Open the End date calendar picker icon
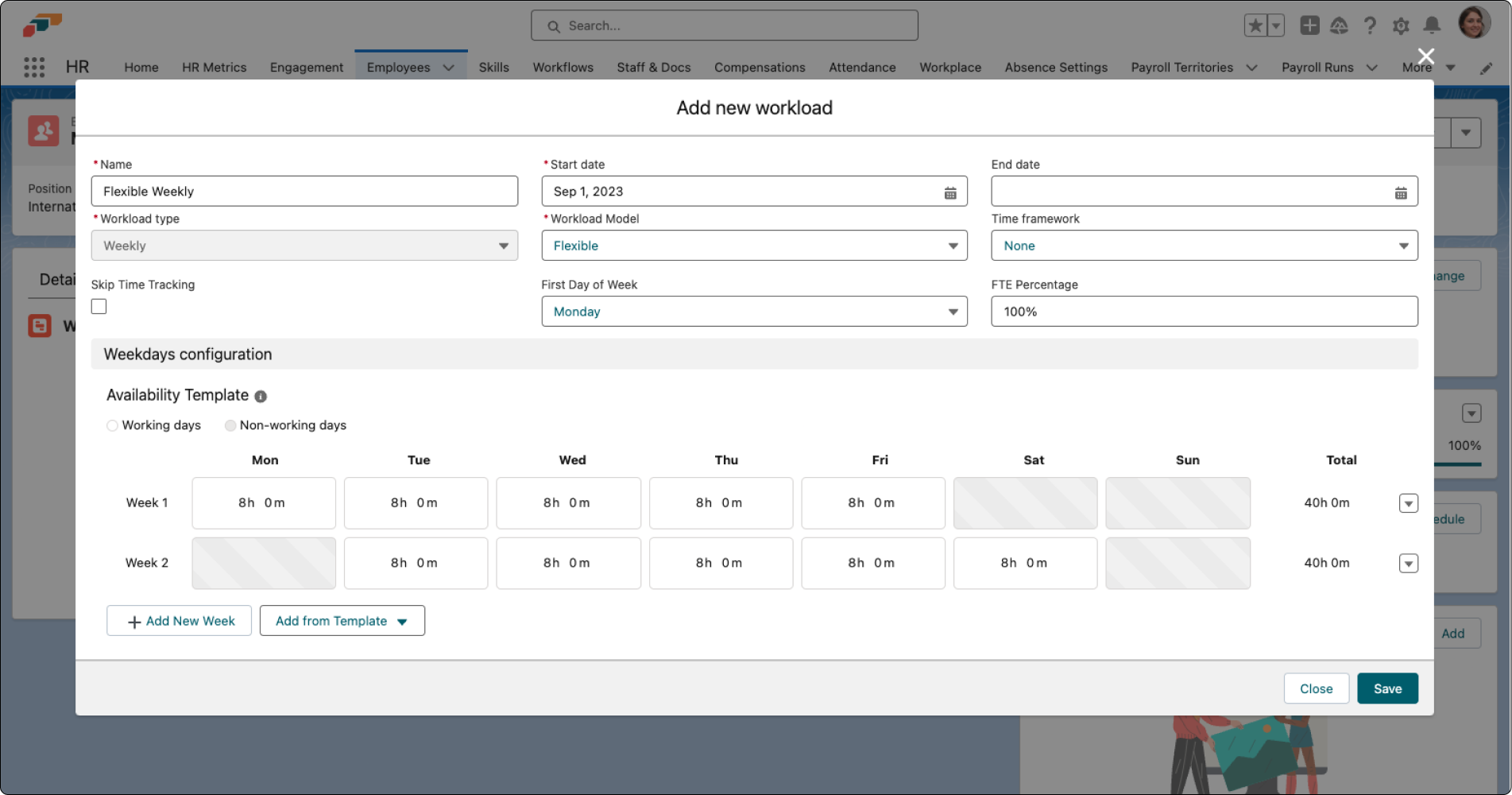1512x795 pixels. click(1400, 192)
